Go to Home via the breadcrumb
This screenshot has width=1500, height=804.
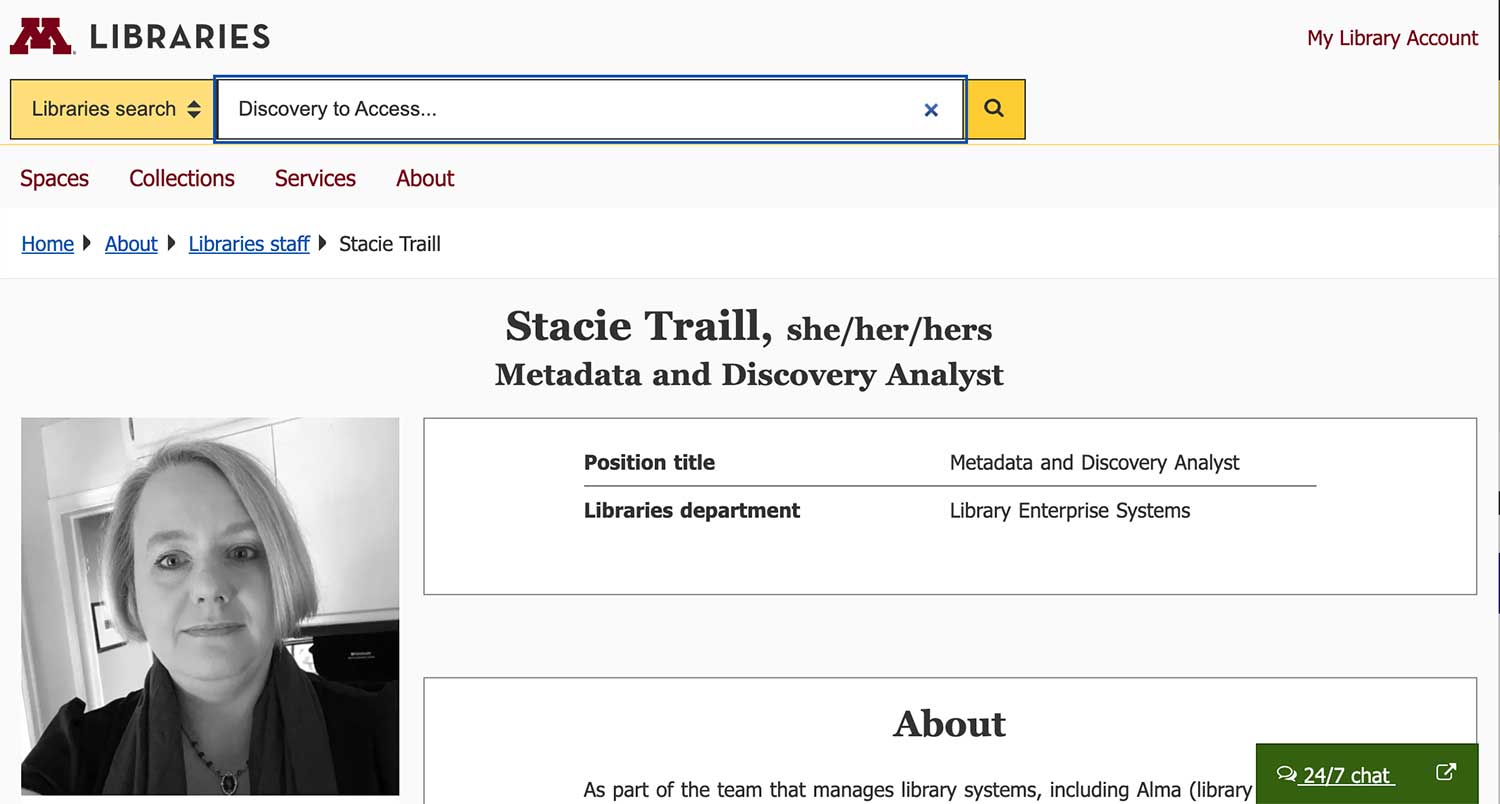click(x=47, y=243)
